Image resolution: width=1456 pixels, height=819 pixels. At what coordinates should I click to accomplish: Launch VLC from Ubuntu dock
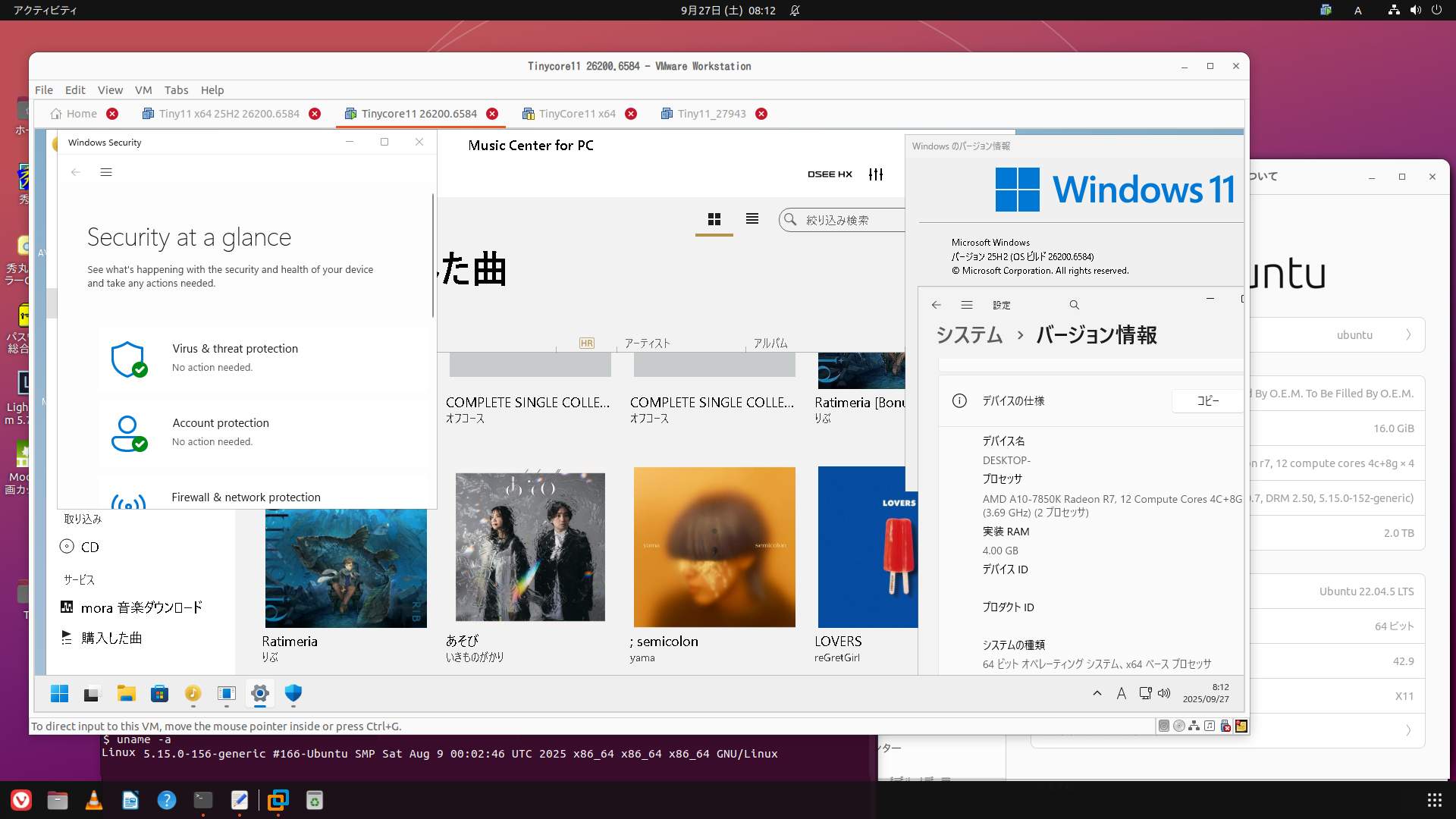[94, 800]
